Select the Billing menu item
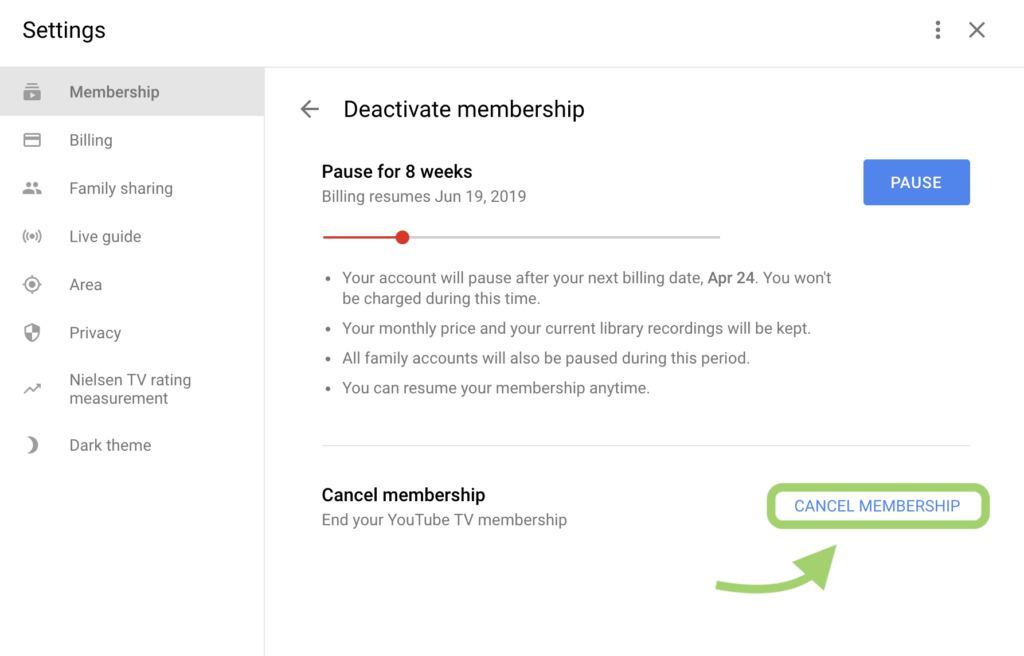Image resolution: width=1024 pixels, height=656 pixels. point(132,140)
